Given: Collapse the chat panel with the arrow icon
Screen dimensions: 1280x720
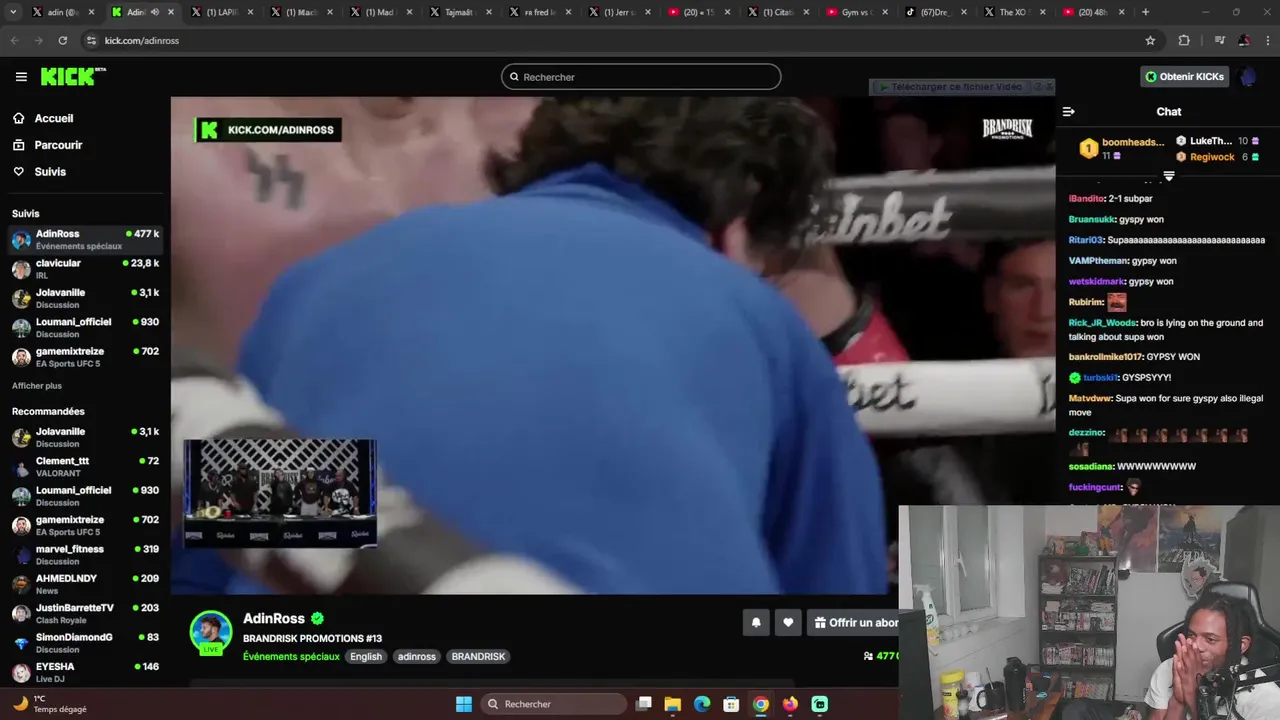Looking at the screenshot, I should coord(1068,112).
